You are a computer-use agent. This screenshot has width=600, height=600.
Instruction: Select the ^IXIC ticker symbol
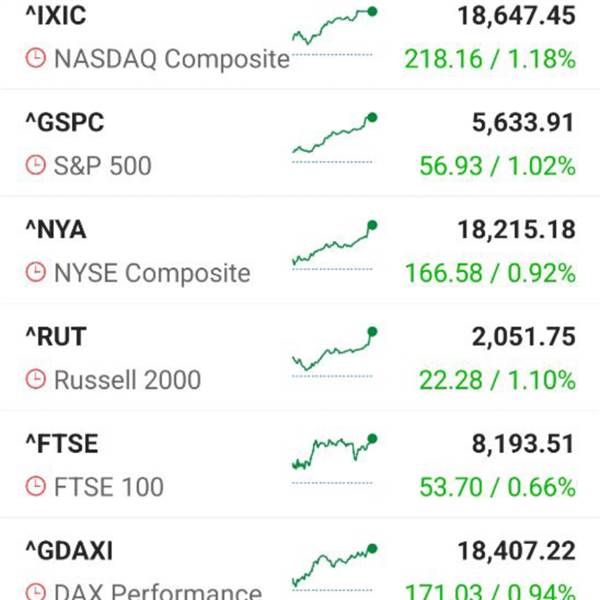56,16
